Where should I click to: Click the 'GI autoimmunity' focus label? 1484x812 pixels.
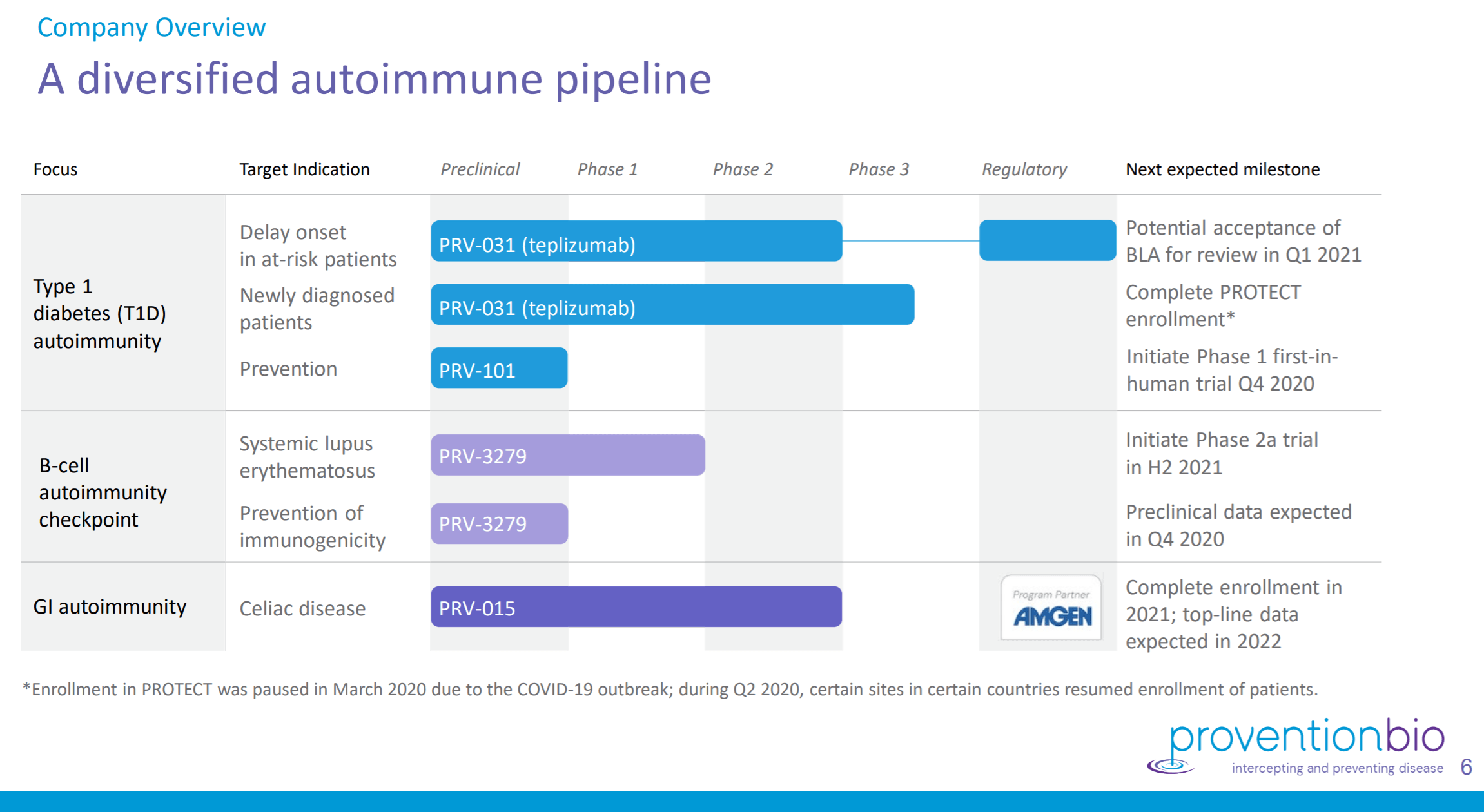[110, 606]
